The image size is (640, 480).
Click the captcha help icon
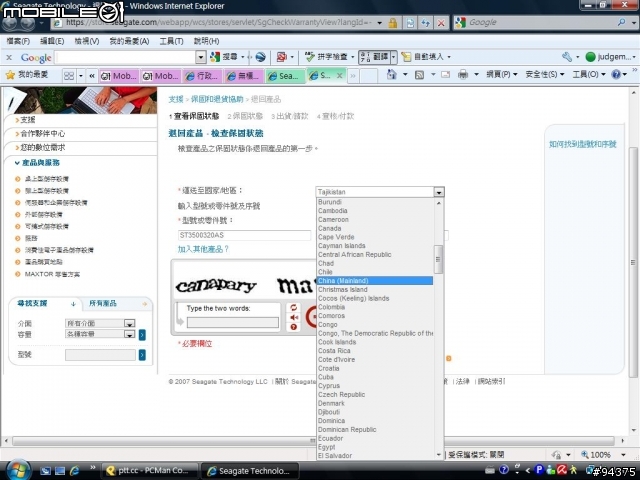click(293, 327)
